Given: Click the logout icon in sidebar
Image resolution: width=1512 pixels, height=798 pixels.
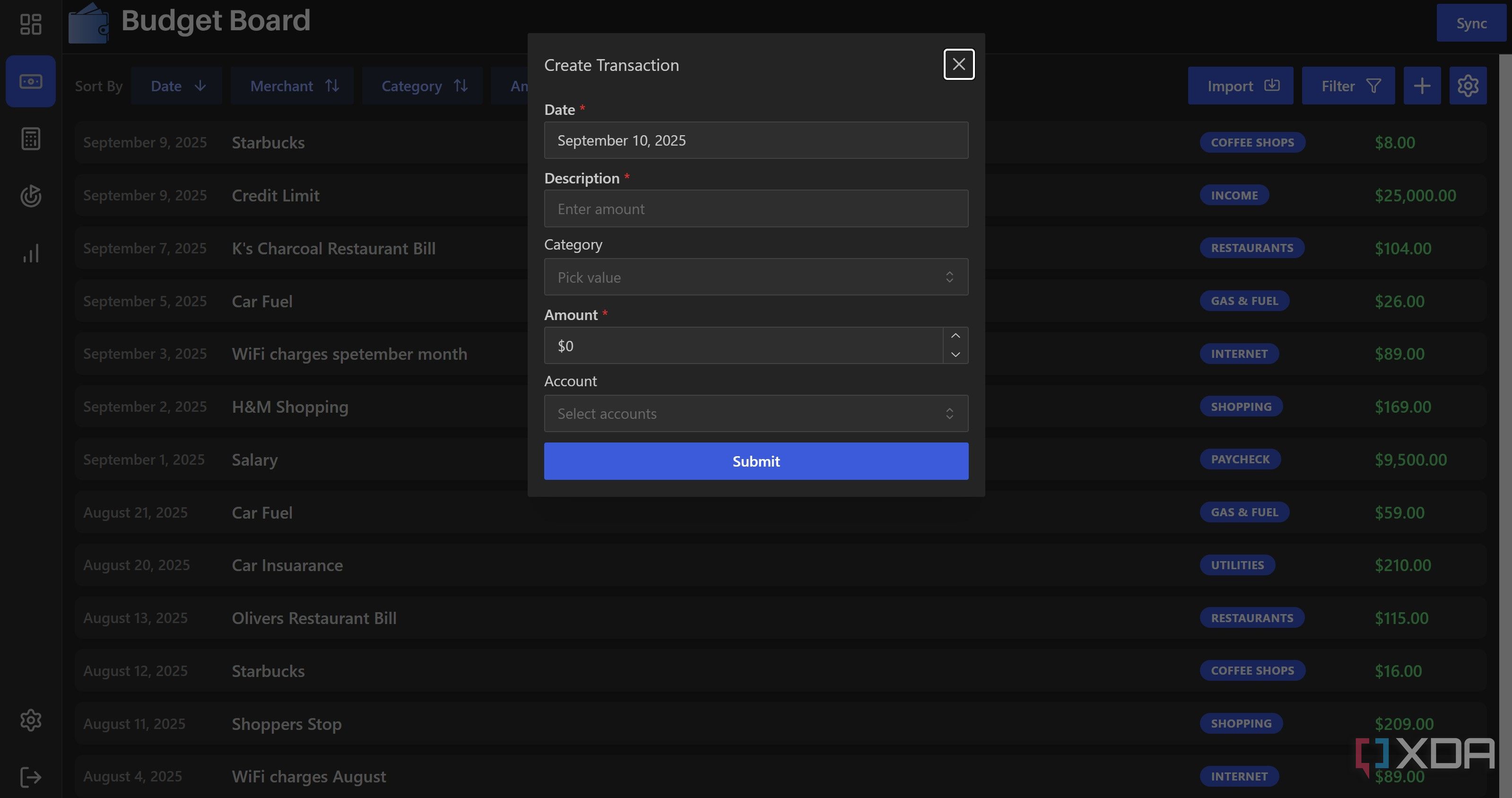Looking at the screenshot, I should coord(31,778).
